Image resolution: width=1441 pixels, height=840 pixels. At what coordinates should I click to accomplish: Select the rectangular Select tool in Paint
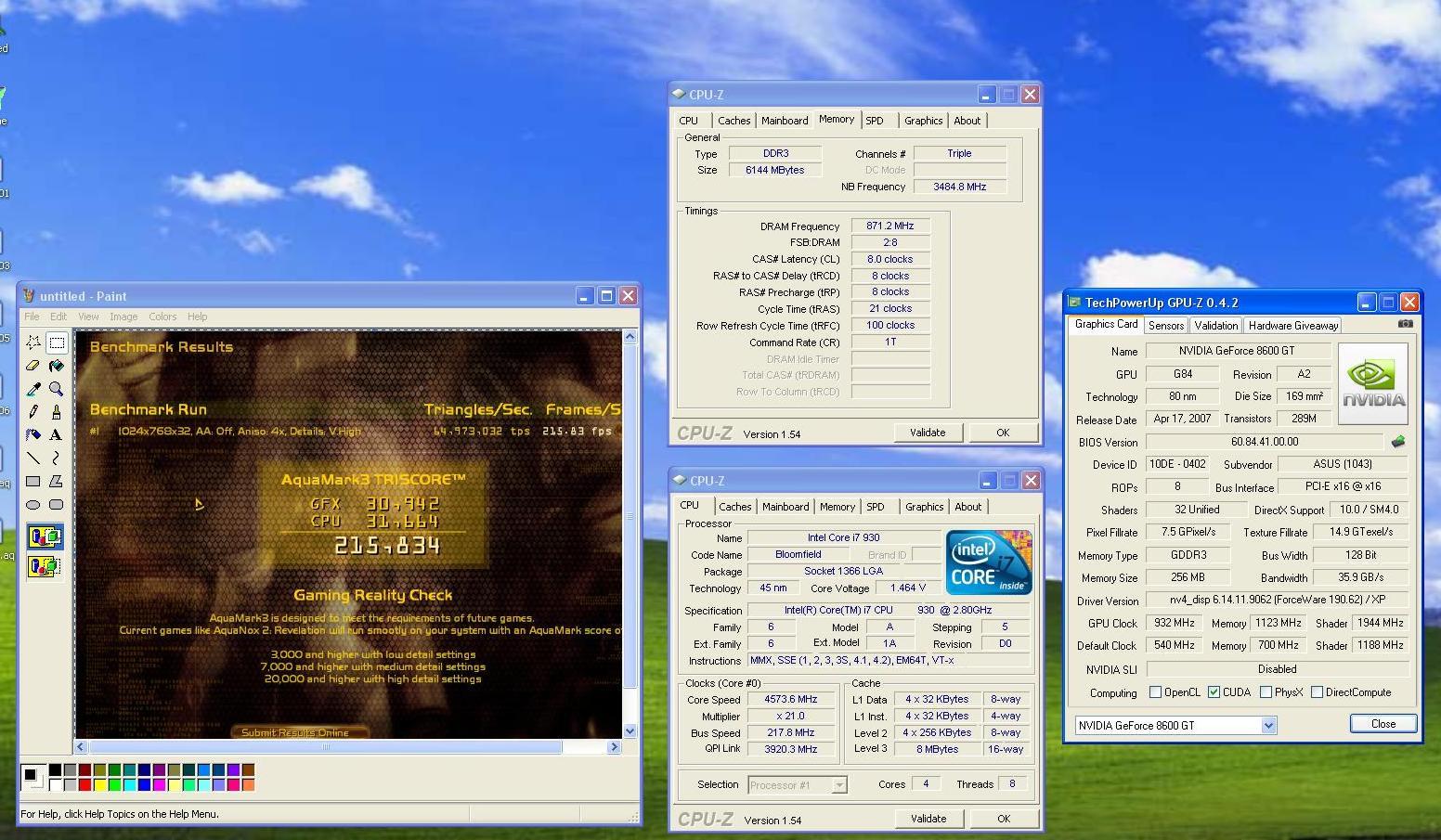click(x=57, y=342)
